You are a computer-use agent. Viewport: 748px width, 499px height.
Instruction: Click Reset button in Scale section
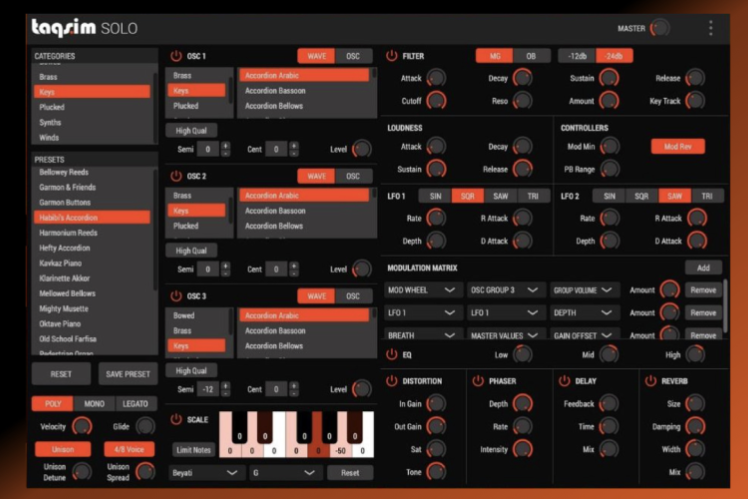pos(350,473)
